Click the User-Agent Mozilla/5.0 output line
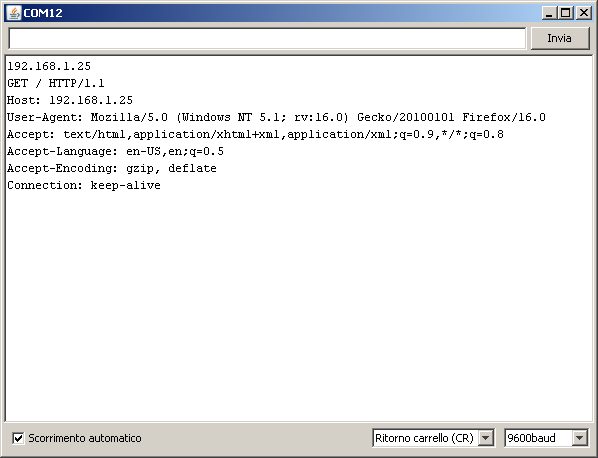The height and width of the screenshot is (458, 598). (276, 117)
